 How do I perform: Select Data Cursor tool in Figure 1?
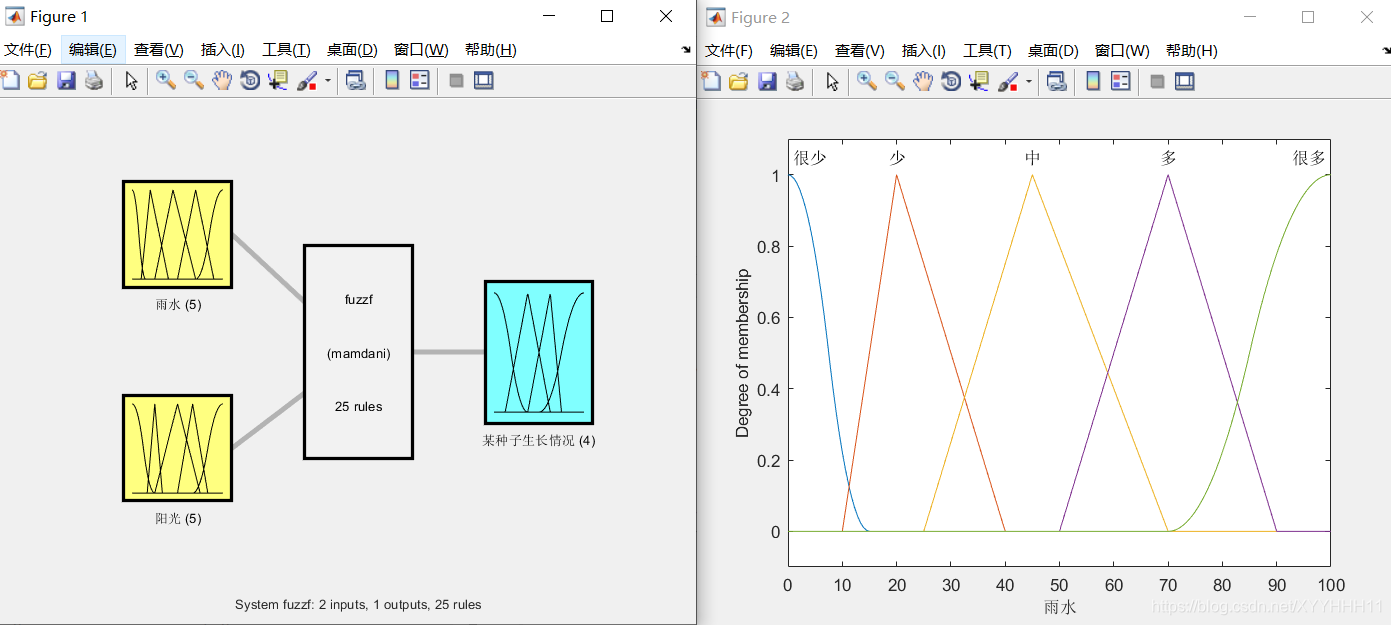click(278, 81)
